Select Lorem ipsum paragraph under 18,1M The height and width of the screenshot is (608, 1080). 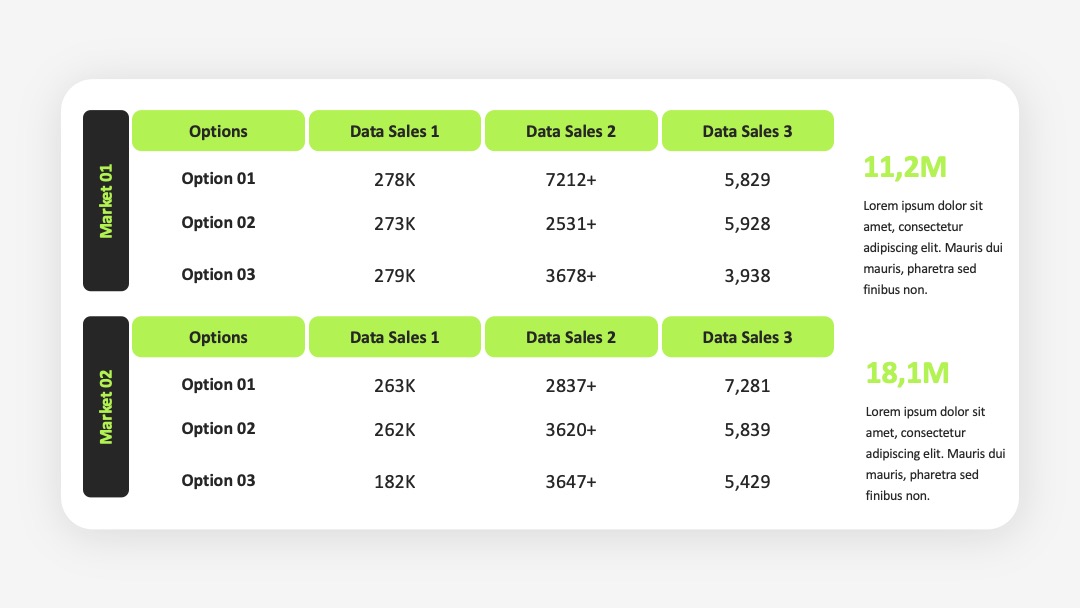click(935, 453)
